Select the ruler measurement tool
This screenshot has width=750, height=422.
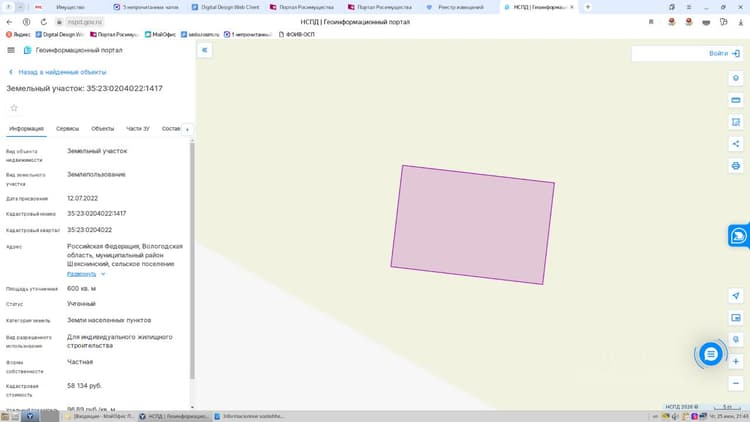tap(736, 100)
